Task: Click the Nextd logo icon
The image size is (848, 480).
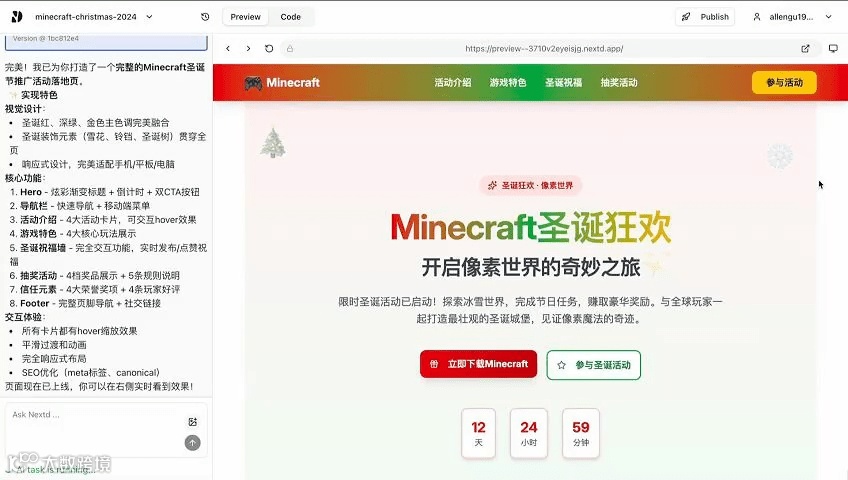Action: click(x=17, y=17)
